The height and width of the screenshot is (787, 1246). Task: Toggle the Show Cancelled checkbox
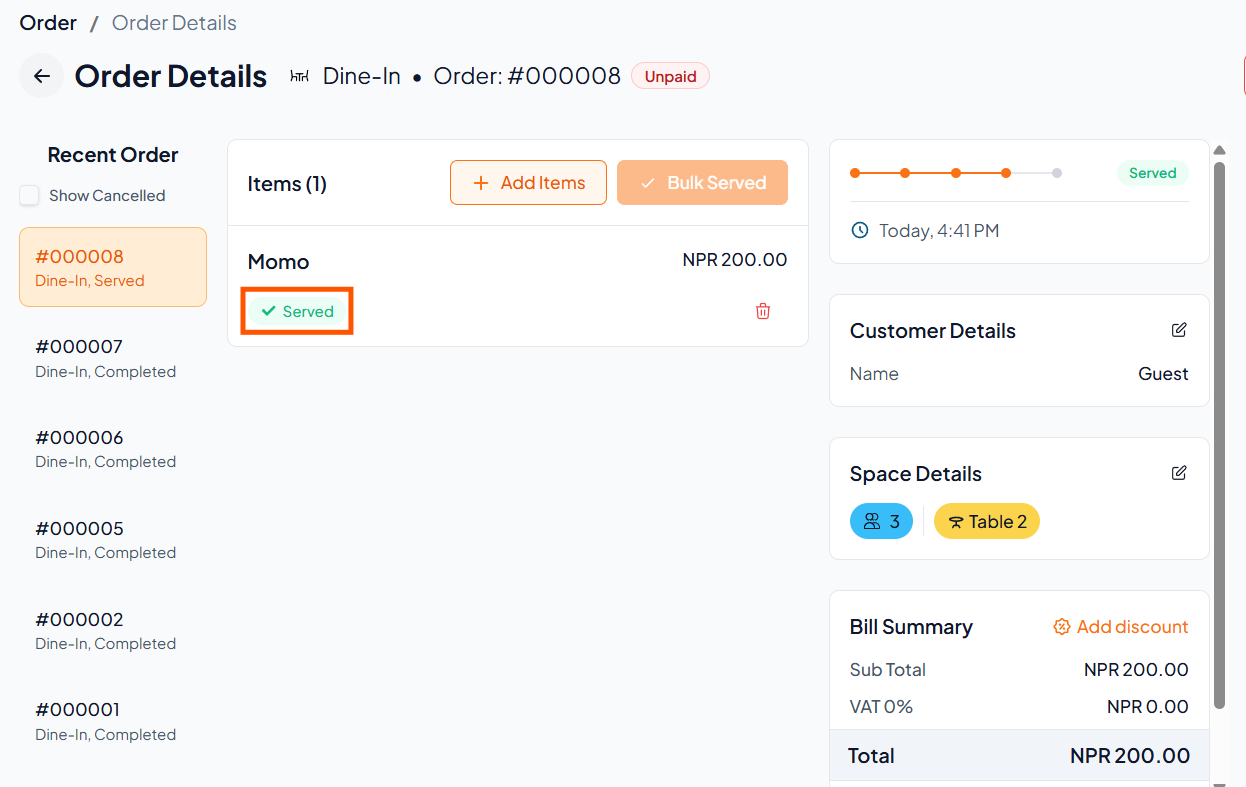click(x=30, y=196)
